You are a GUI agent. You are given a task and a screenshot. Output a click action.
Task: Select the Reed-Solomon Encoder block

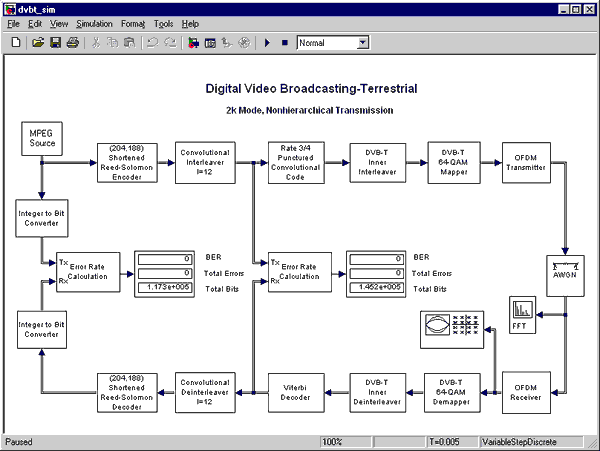click(x=127, y=163)
